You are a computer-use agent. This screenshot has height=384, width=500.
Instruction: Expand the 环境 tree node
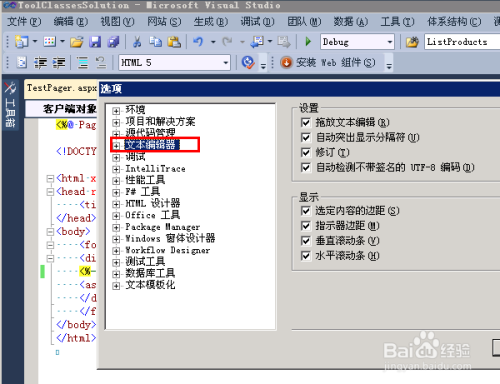[116, 111]
